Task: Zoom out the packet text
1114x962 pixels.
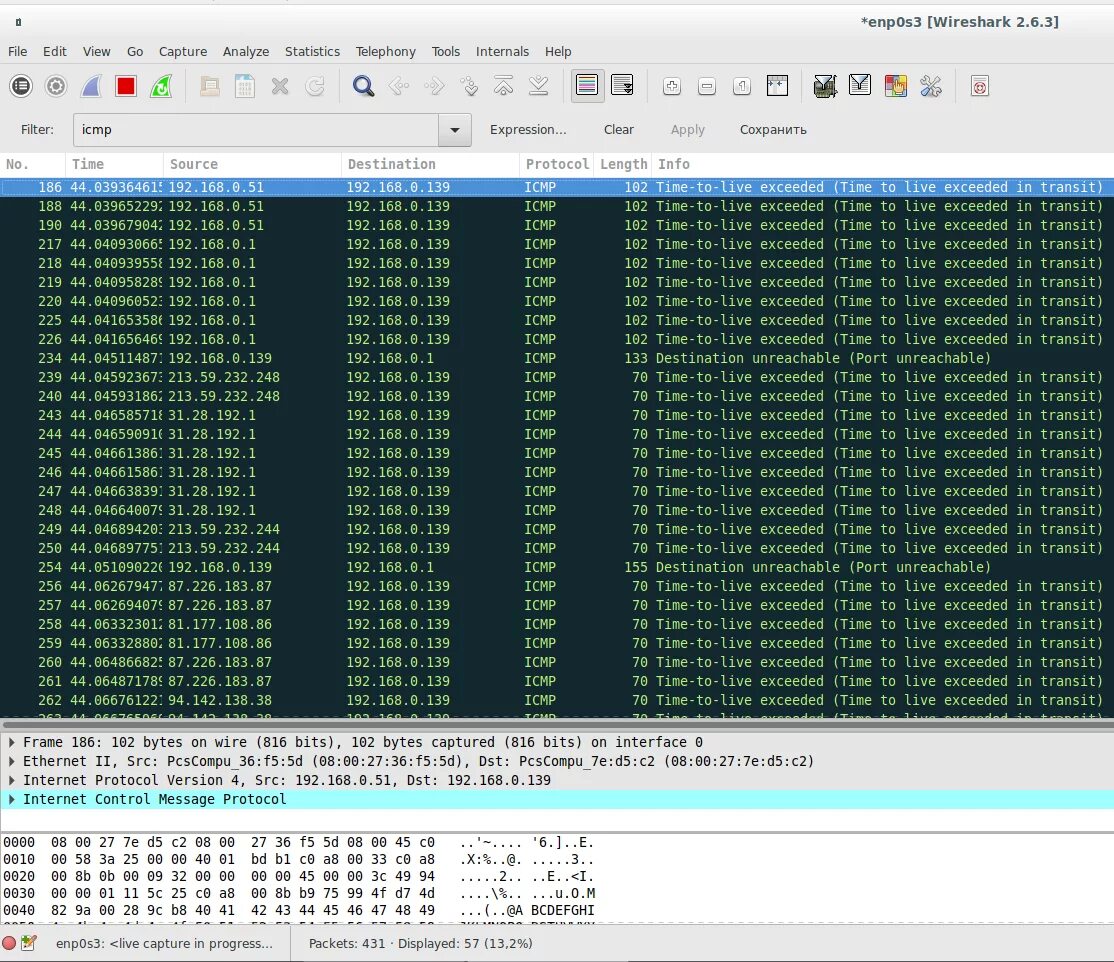Action: [x=707, y=87]
